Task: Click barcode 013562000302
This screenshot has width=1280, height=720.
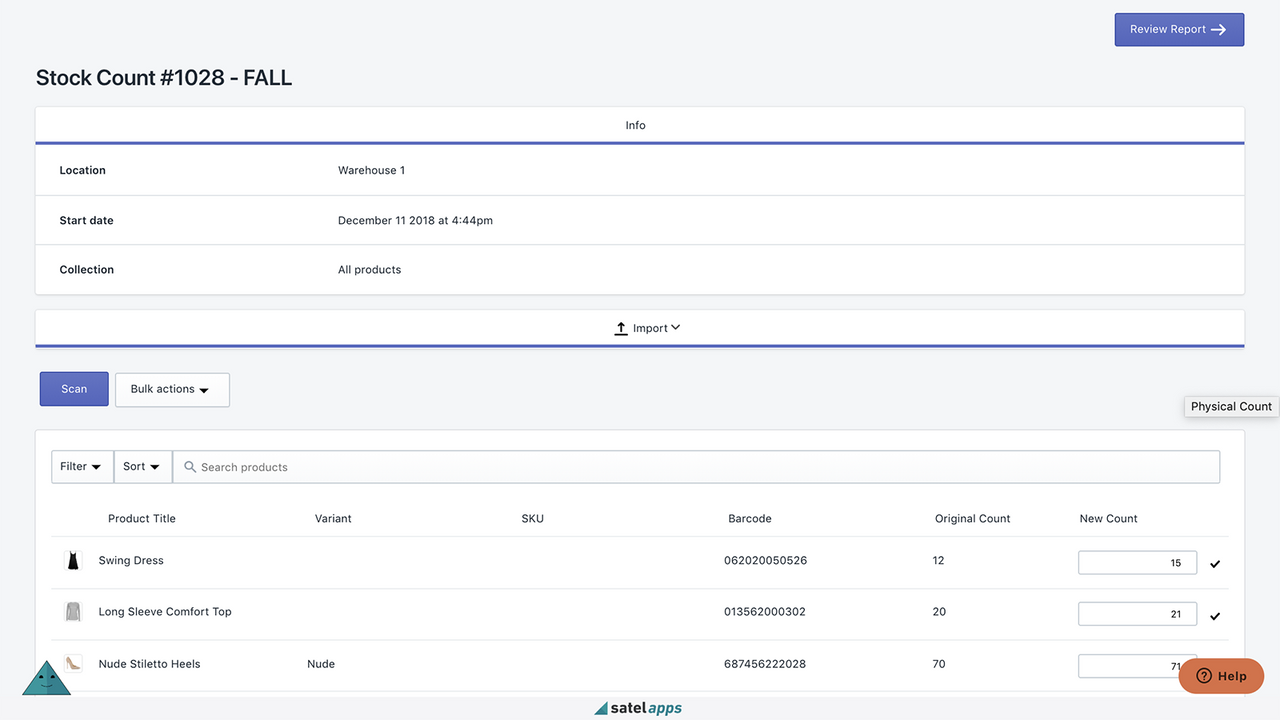Action: [x=765, y=612]
